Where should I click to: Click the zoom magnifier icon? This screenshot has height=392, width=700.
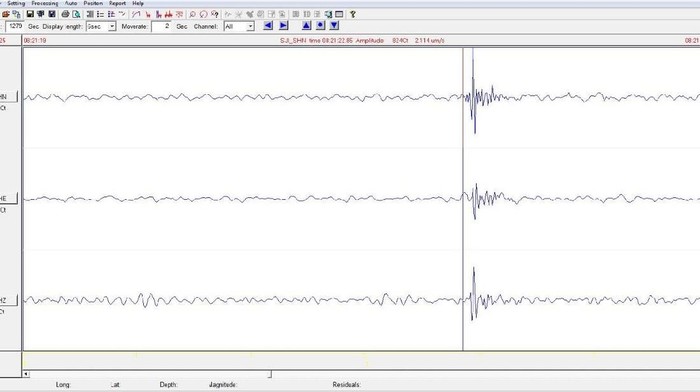click(x=192, y=14)
